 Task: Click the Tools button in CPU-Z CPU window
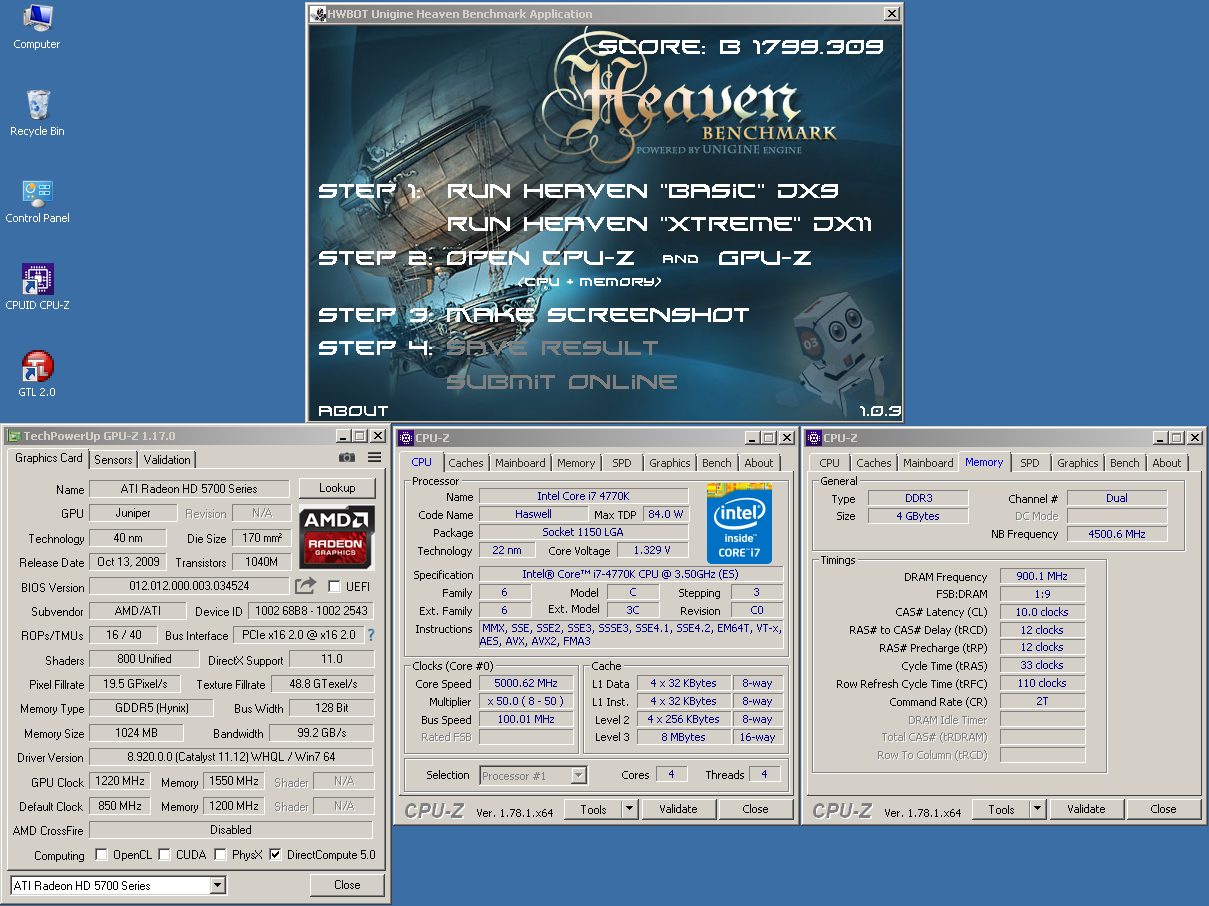[x=593, y=809]
